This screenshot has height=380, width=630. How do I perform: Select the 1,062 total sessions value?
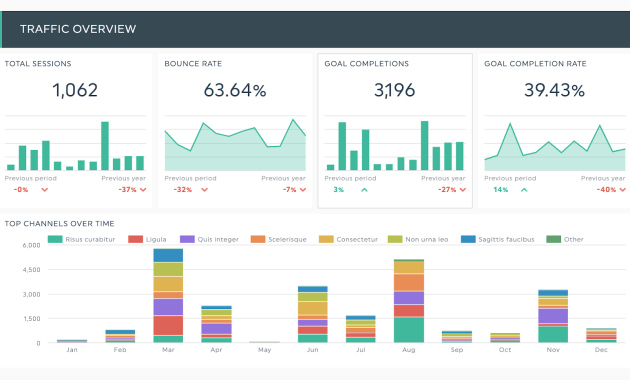75,90
